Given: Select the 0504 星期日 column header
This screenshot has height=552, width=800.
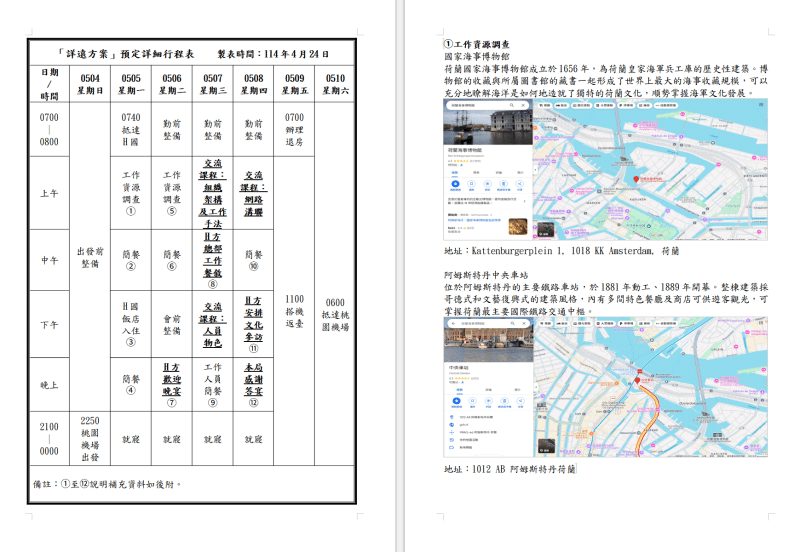Looking at the screenshot, I should pos(90,84).
